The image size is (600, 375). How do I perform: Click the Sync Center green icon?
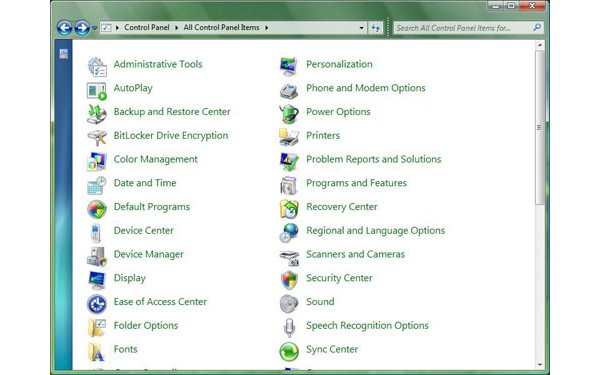point(289,352)
